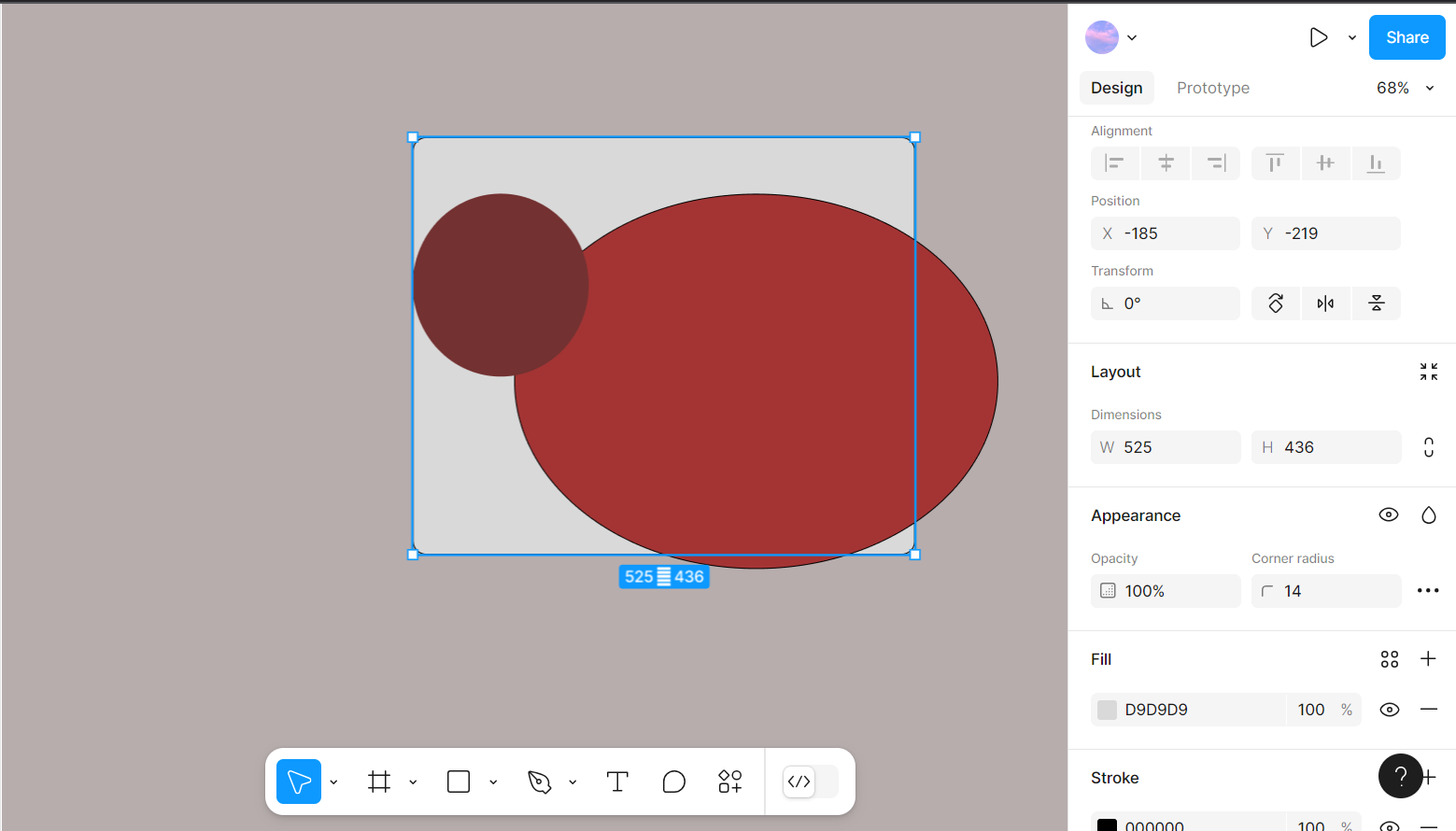Click the corner radius field 14
Screen dimensions: 1456x831
[x=1326, y=591]
